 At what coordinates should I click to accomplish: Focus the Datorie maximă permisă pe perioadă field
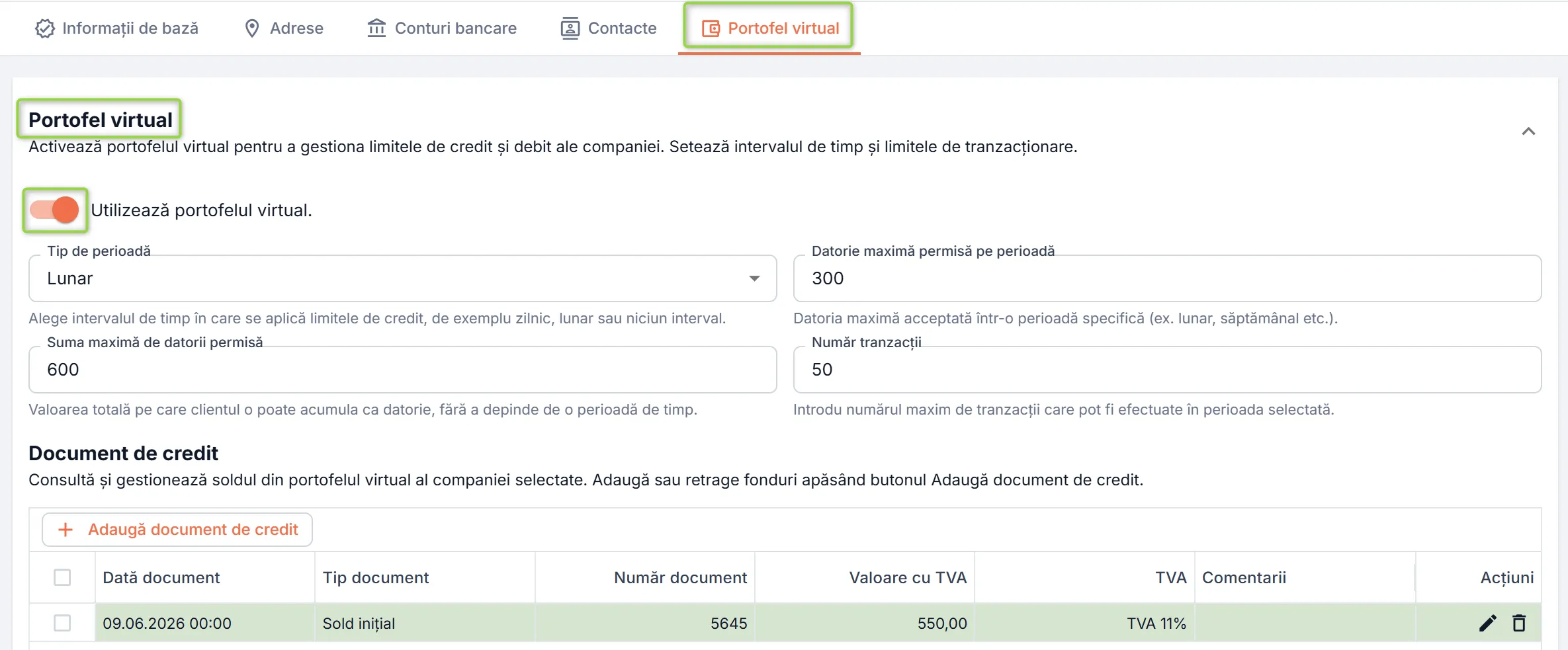tap(1167, 278)
